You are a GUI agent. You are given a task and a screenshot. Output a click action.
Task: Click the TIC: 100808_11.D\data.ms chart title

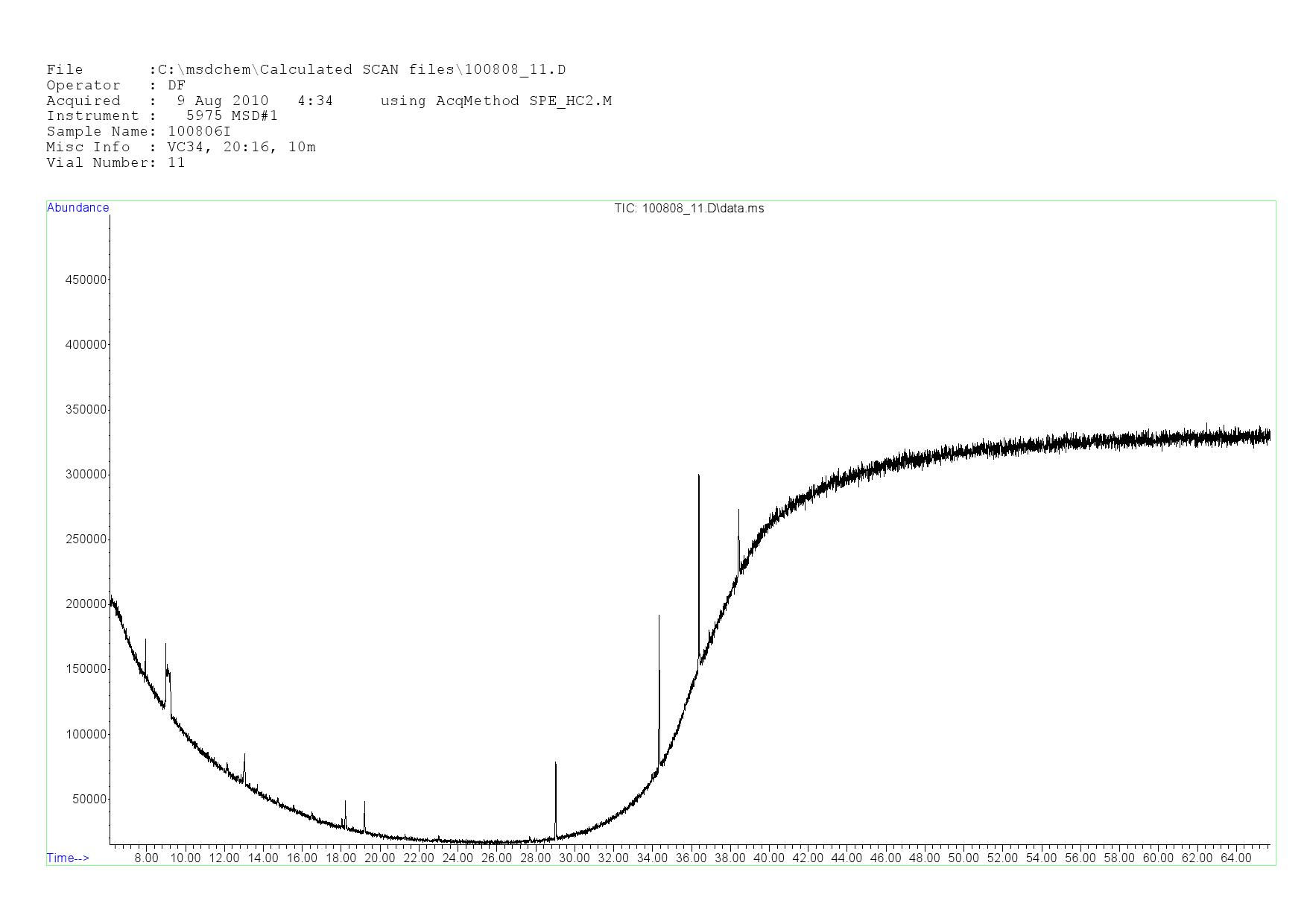pos(689,209)
